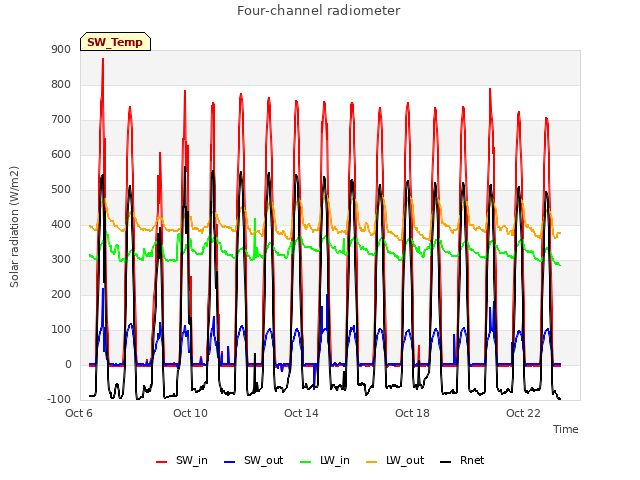Click the green LW_in legend color marker
Screen dimensions: 640x480
(x=305, y=462)
